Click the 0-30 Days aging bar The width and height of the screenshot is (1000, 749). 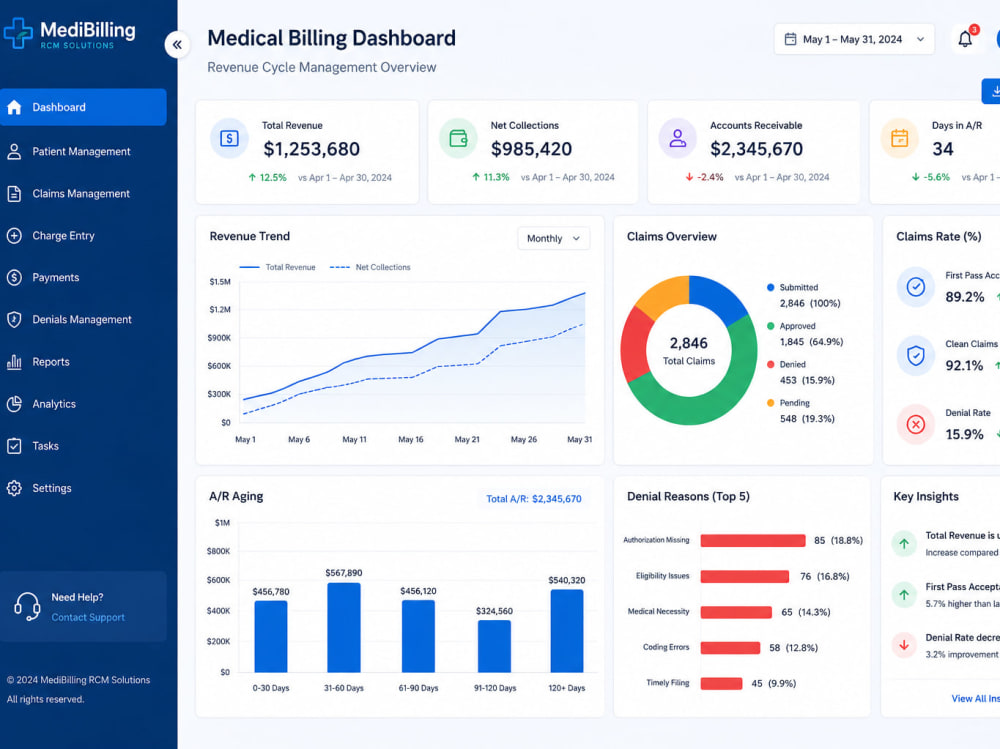(270, 636)
